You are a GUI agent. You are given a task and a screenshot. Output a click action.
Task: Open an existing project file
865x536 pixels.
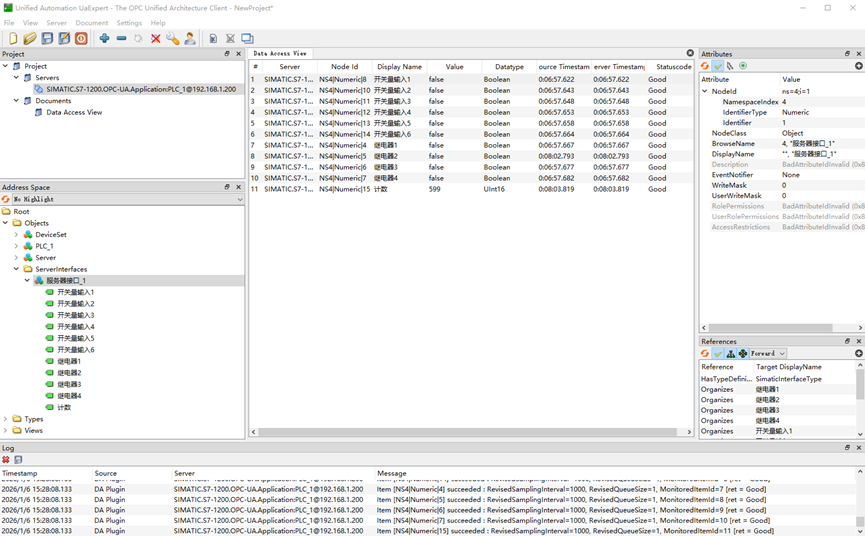coord(30,38)
